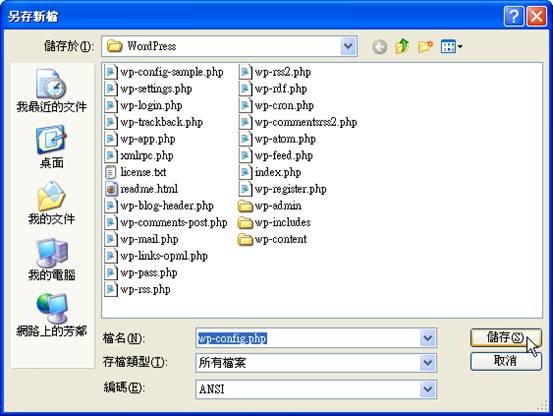Select the wp-login.php file
The height and width of the screenshot is (416, 553).
144,105
